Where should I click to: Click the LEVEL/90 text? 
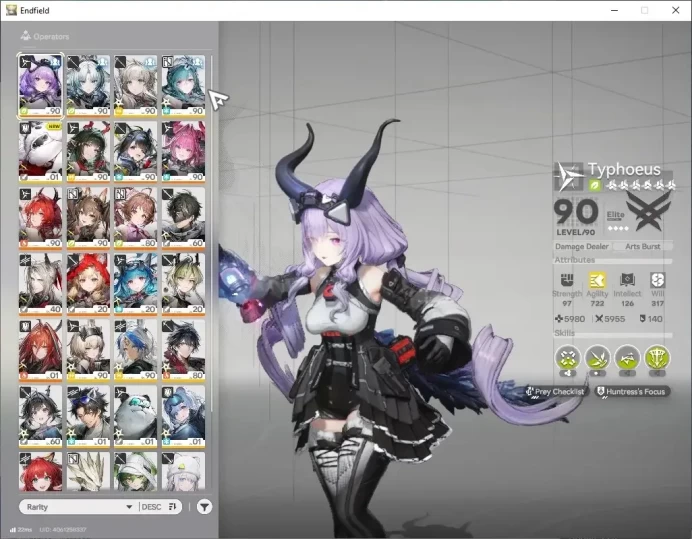coord(575,232)
